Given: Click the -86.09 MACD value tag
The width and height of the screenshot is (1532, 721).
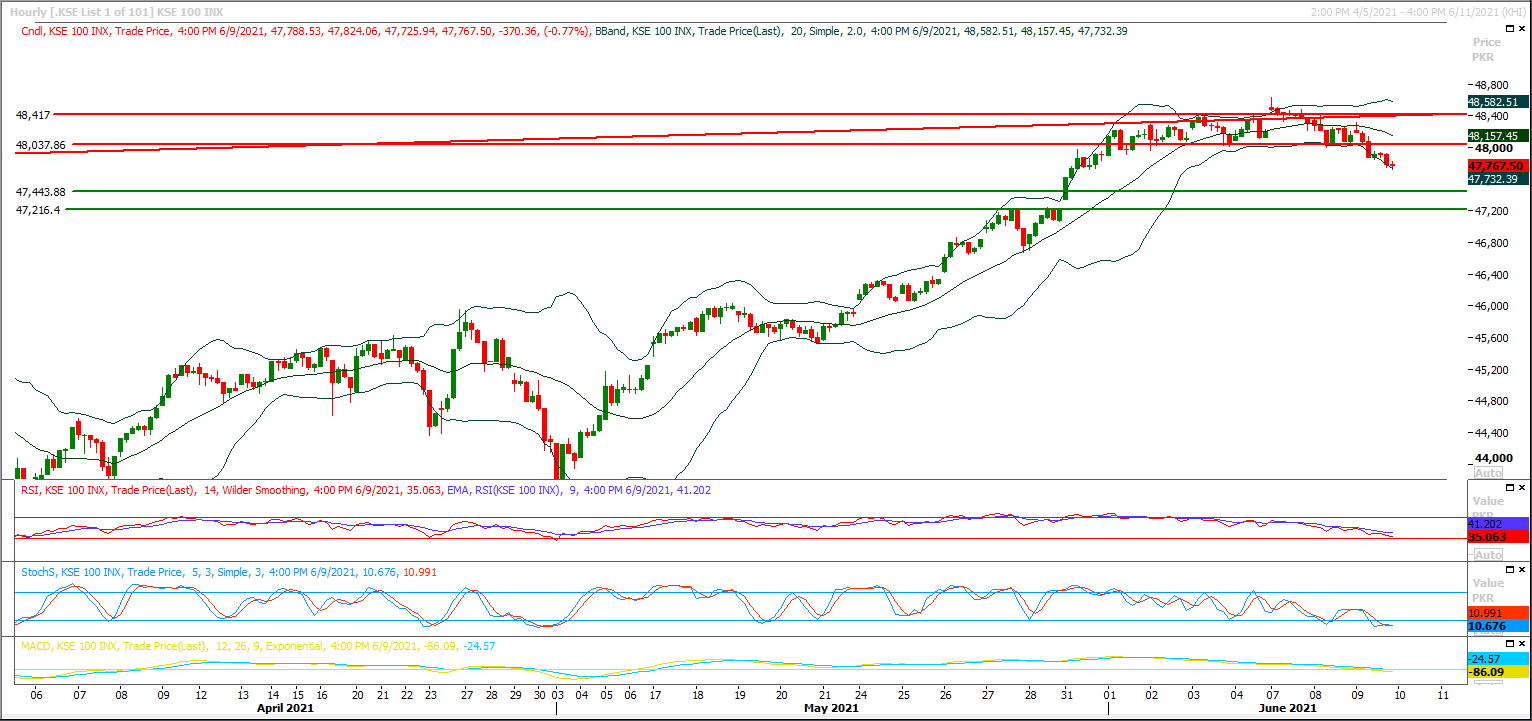Looking at the screenshot, I should coord(1498,673).
